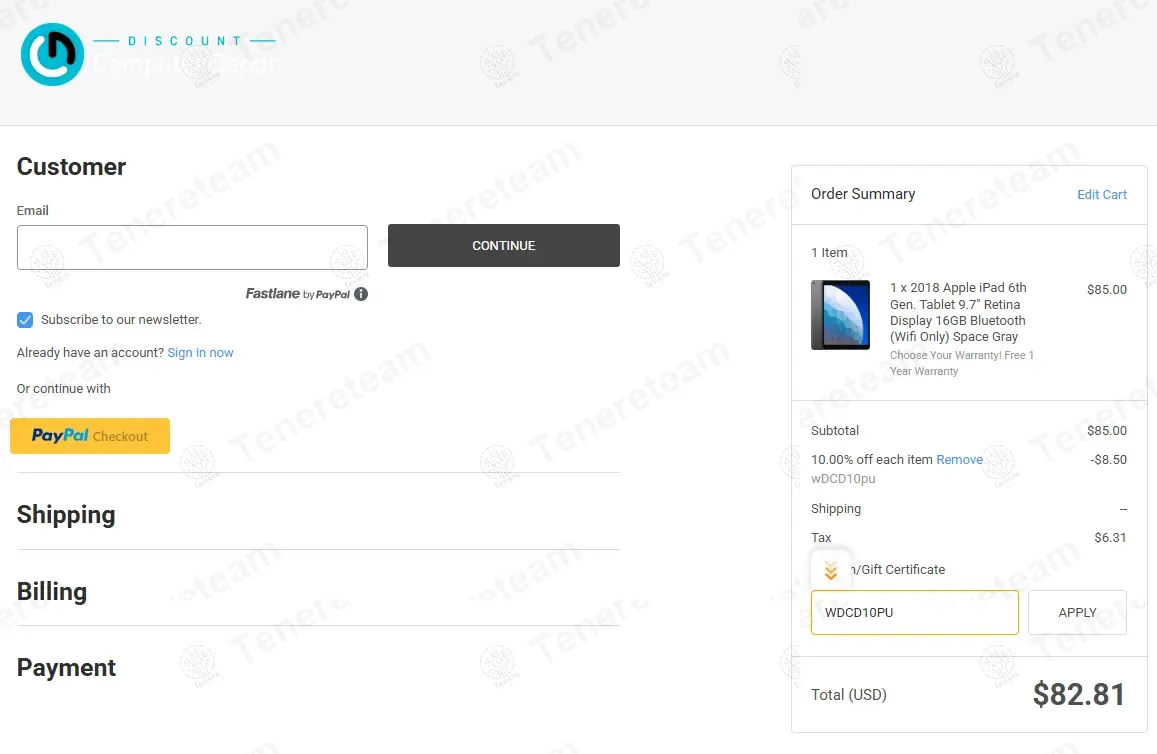Apply the coupon with APPLY button
The image size is (1157, 754).
point(1077,612)
